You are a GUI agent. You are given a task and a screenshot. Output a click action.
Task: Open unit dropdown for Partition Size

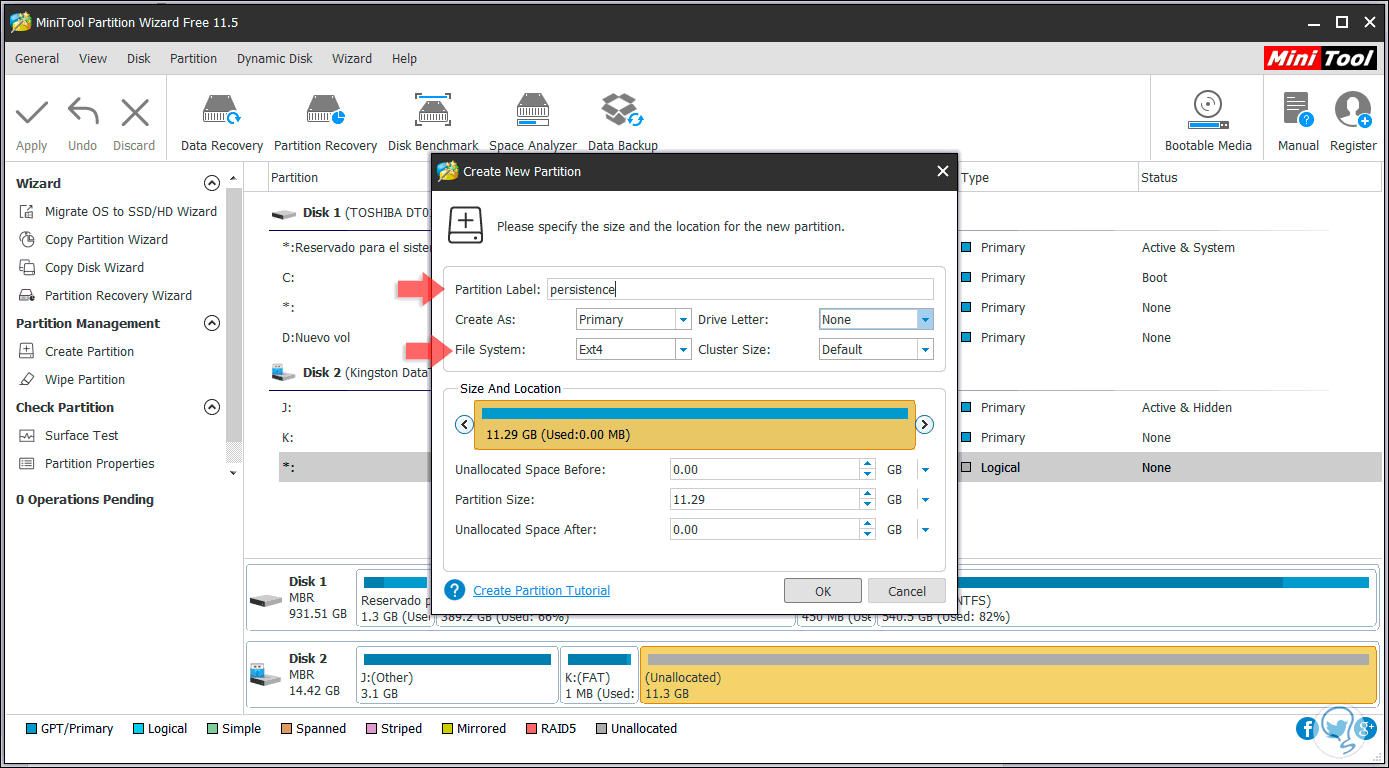[925, 499]
